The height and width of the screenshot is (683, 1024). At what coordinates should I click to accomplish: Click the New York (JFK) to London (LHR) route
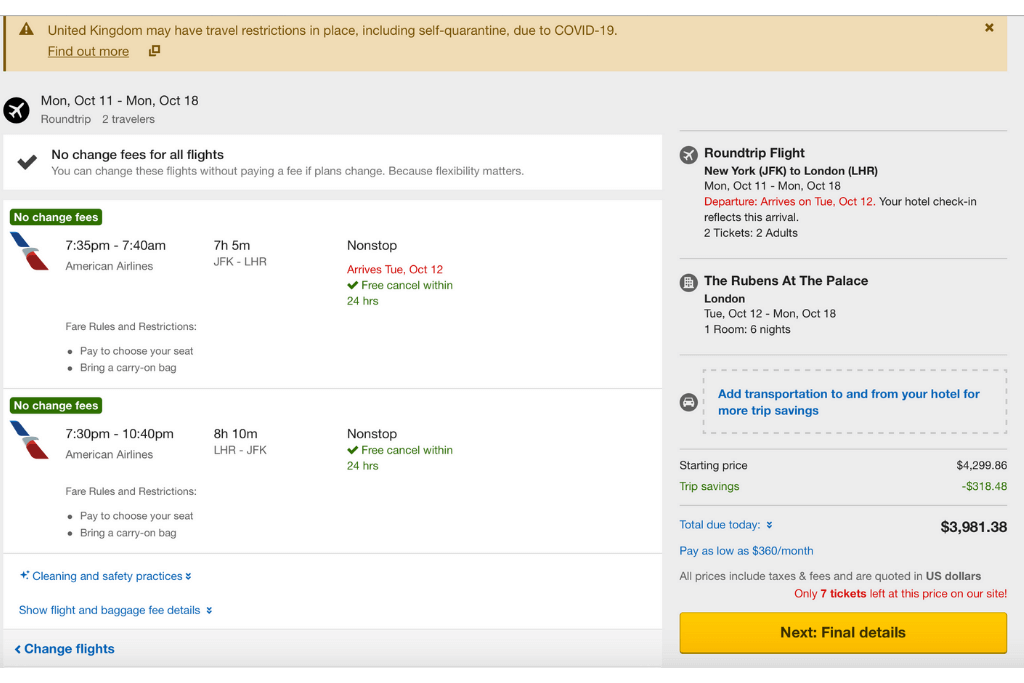point(791,170)
